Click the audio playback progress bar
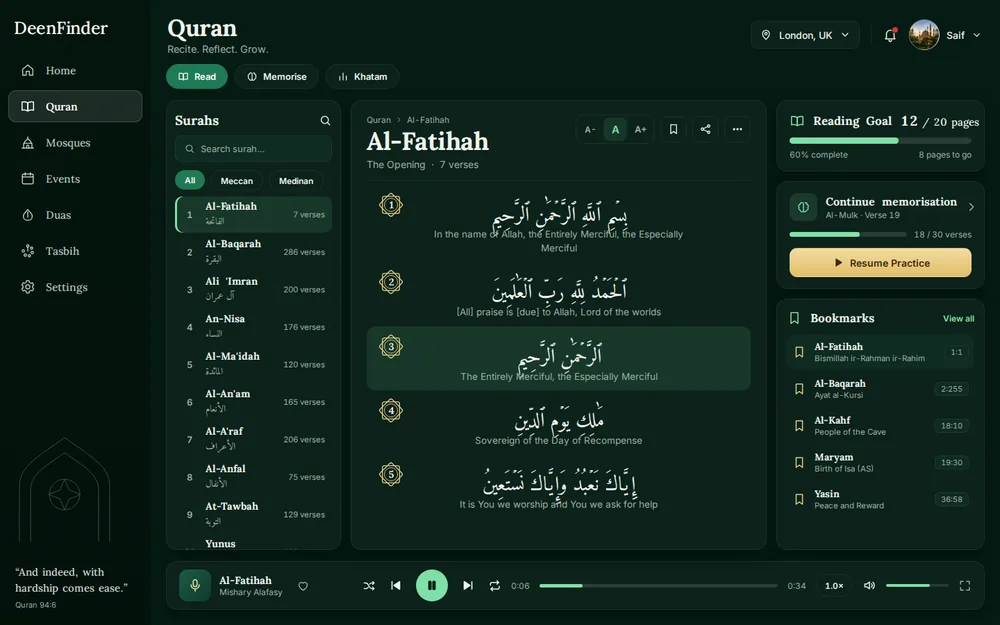1000x625 pixels. pos(658,585)
